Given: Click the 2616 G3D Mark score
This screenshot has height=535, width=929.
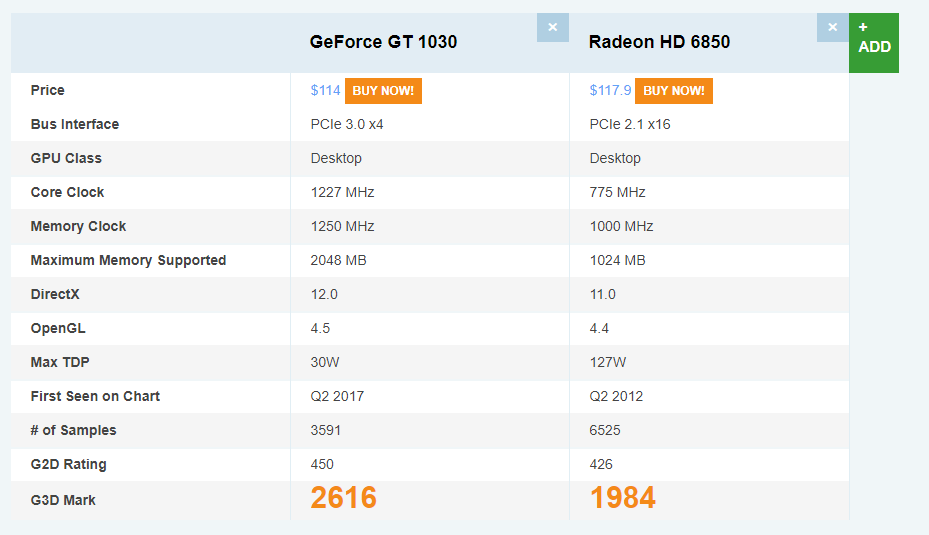Looking at the screenshot, I should point(344,498).
